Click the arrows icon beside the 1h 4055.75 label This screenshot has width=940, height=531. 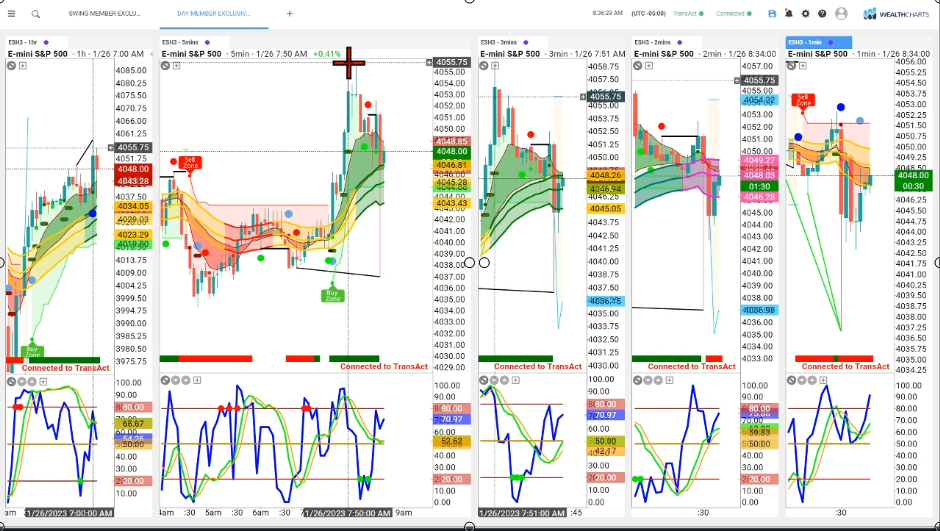tap(110, 147)
